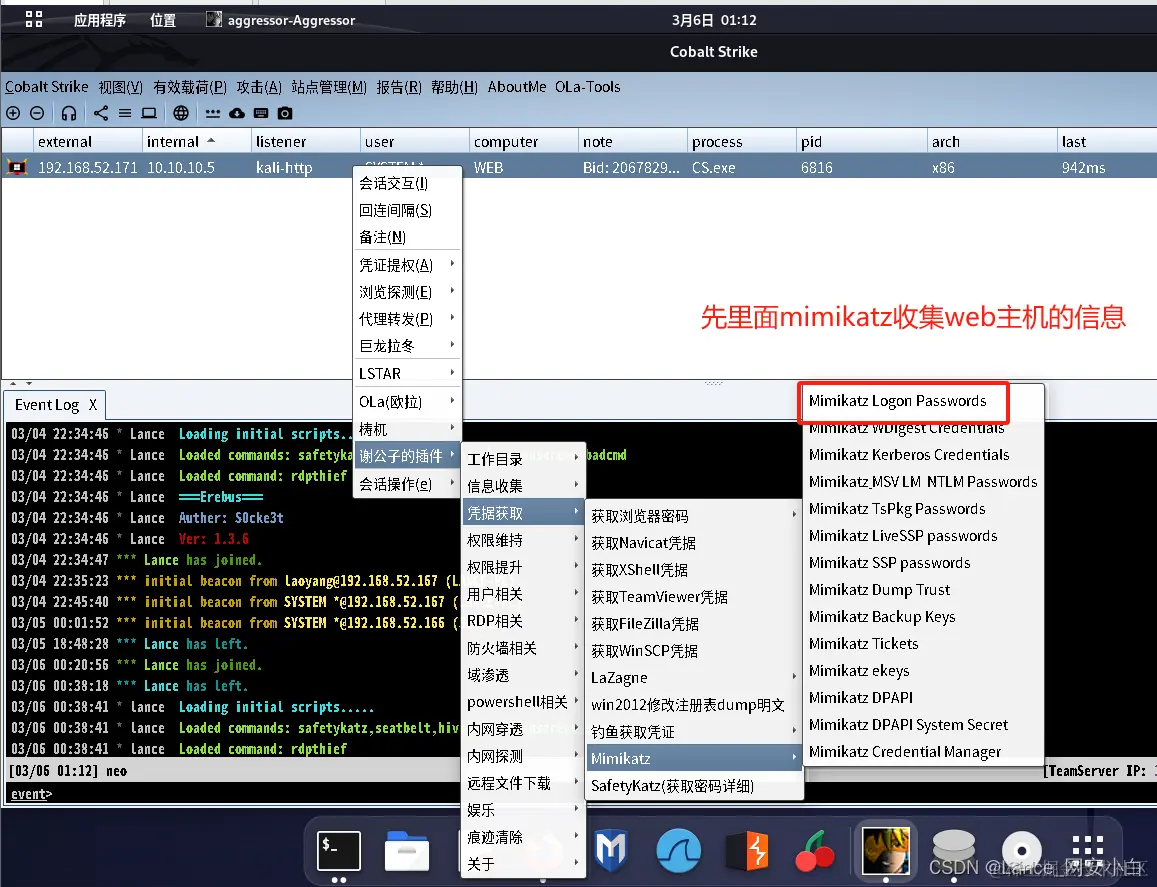Click log line 'Ver: 1.3.6'
The height and width of the screenshot is (887, 1157).
213,539
